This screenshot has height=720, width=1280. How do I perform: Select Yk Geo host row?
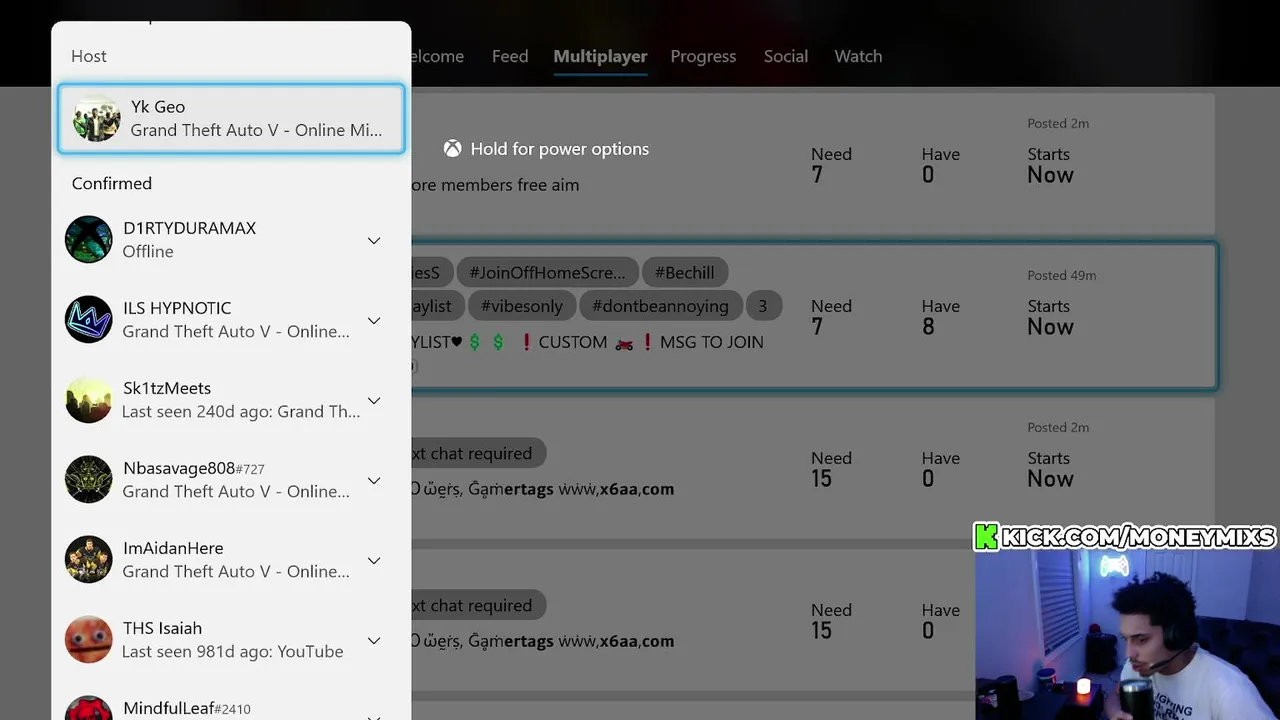coord(231,119)
